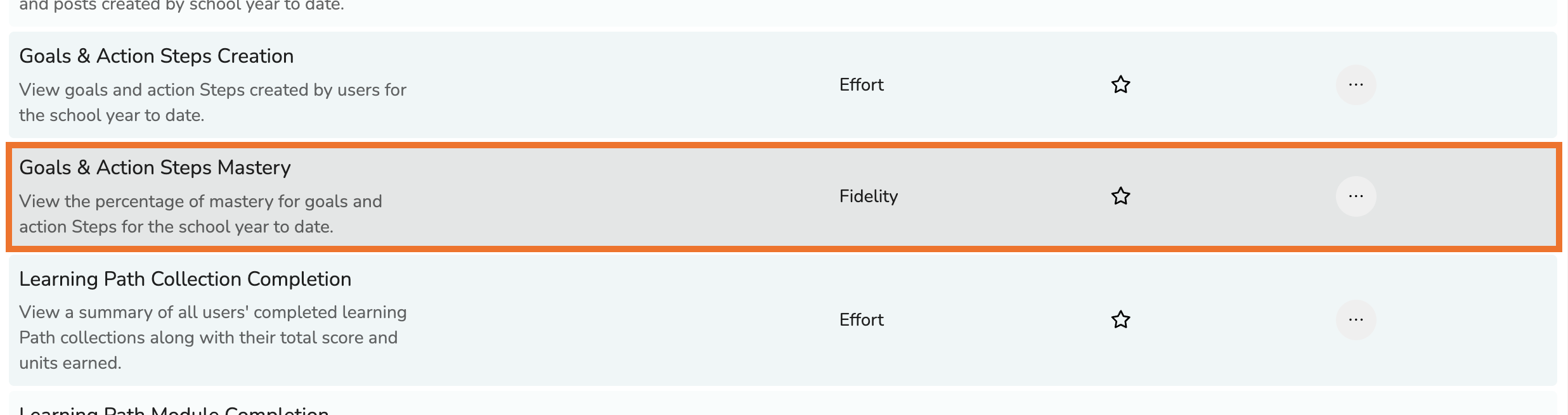Toggle favorite star for Learning Path Collection Completion

[x=1120, y=320]
